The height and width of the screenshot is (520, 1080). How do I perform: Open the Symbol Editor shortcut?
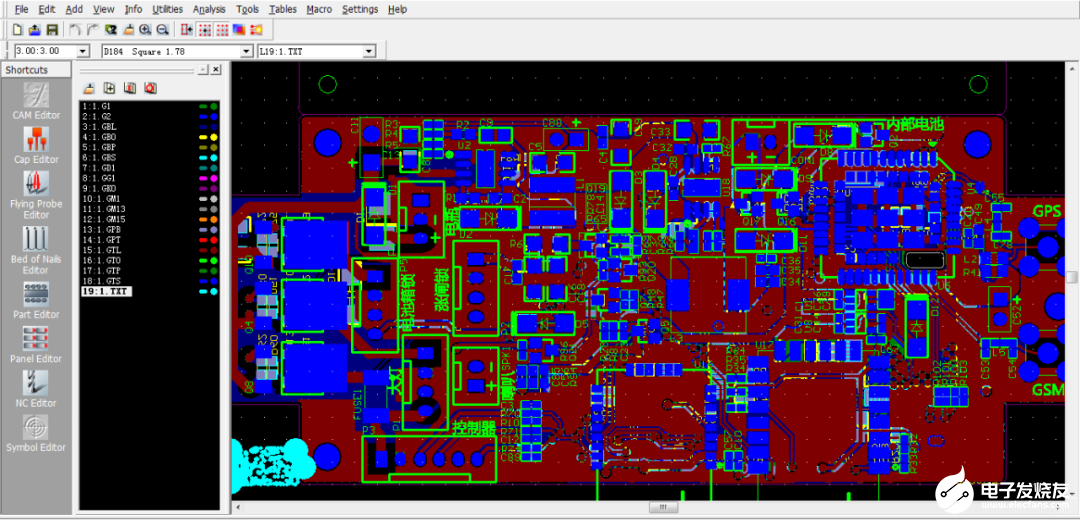[x=37, y=433]
